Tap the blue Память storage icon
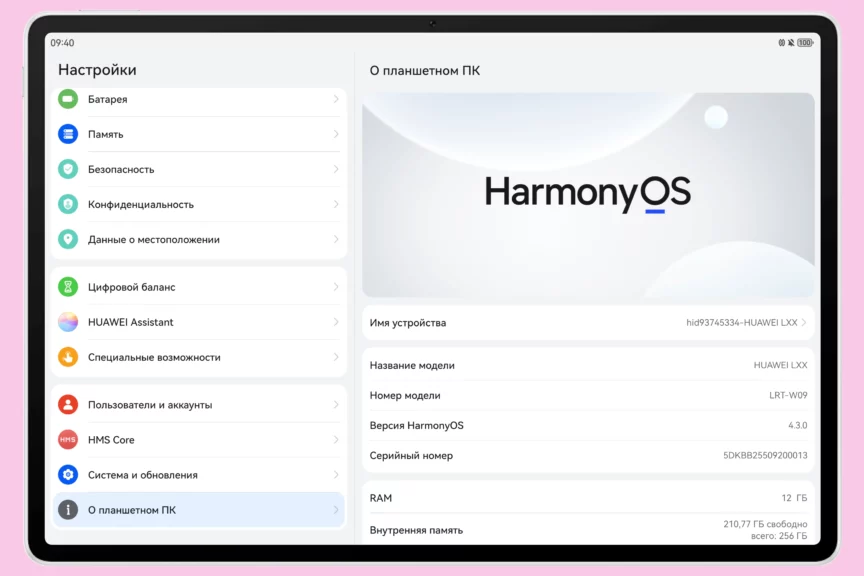Image resolution: width=864 pixels, height=576 pixels. pyautogui.click(x=68, y=134)
